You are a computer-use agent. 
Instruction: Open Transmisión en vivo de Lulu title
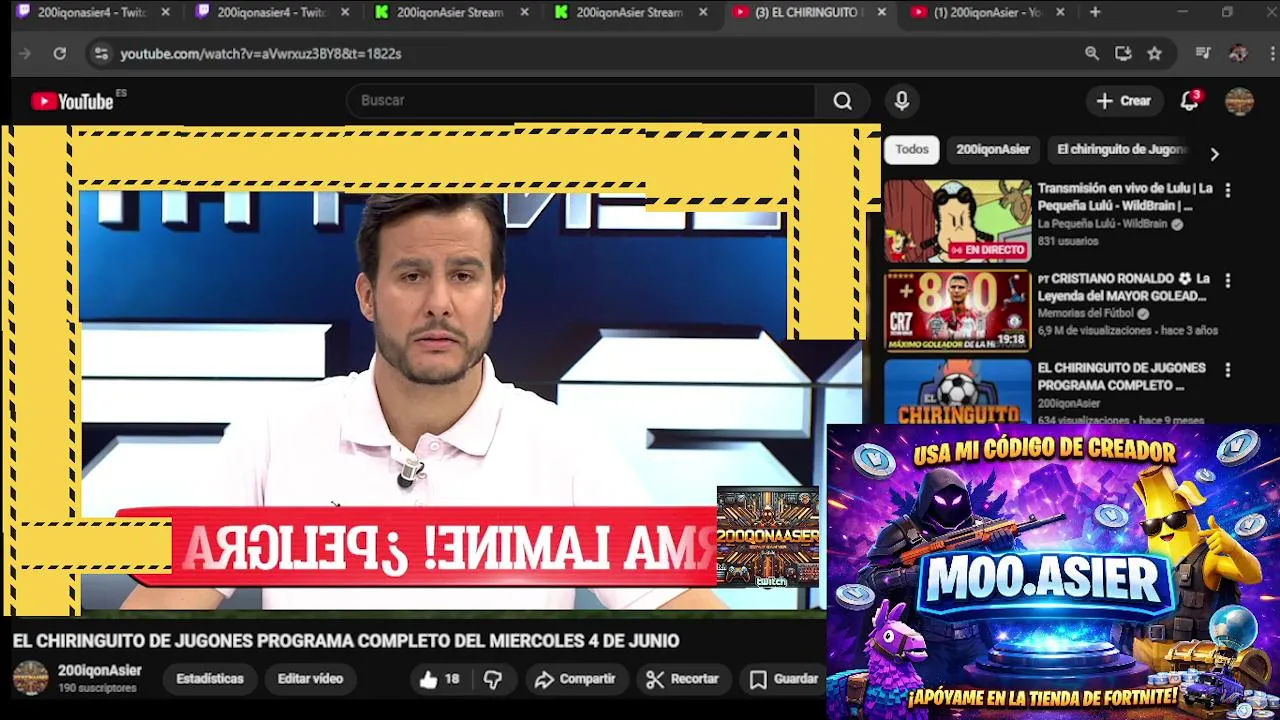(1125, 197)
